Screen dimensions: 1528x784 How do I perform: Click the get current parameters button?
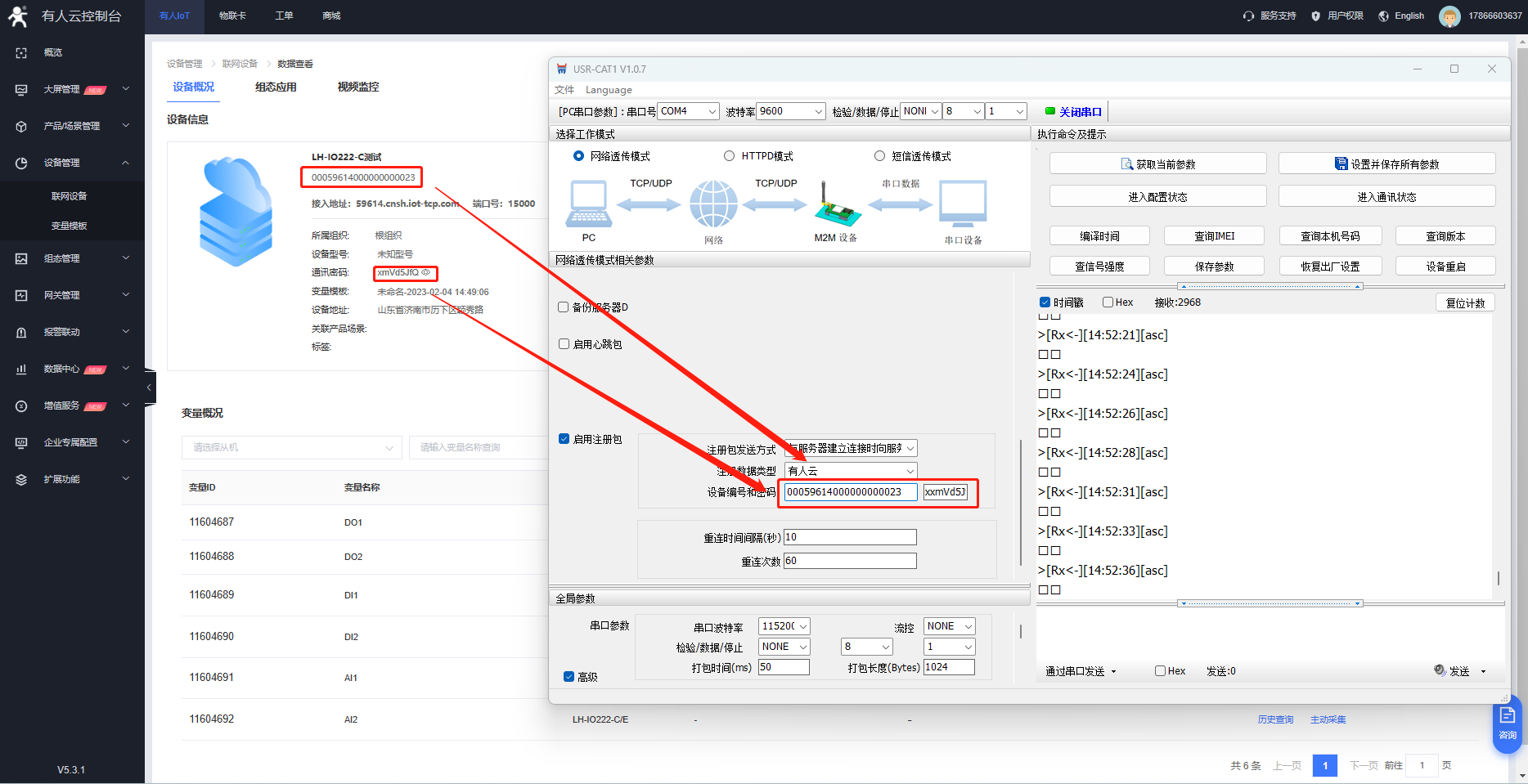coord(1157,164)
